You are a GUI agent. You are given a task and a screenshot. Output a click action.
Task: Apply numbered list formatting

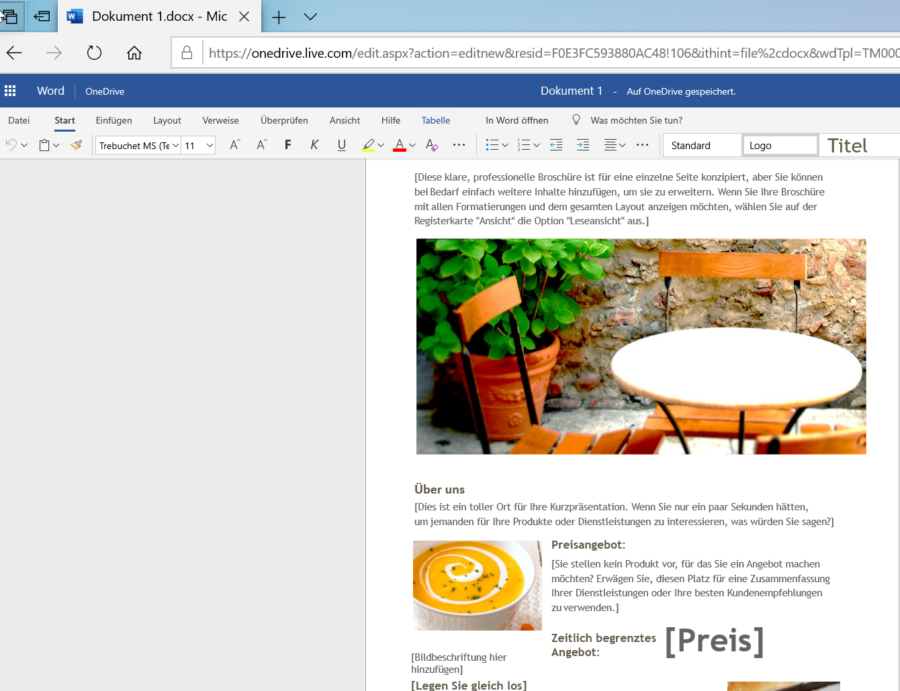coord(524,144)
